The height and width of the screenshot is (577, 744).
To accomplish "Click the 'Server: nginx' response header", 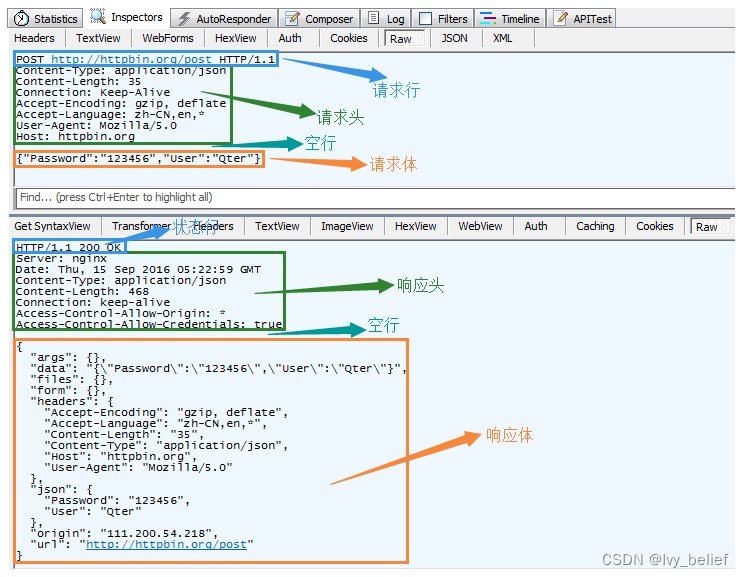I will [x=62, y=259].
